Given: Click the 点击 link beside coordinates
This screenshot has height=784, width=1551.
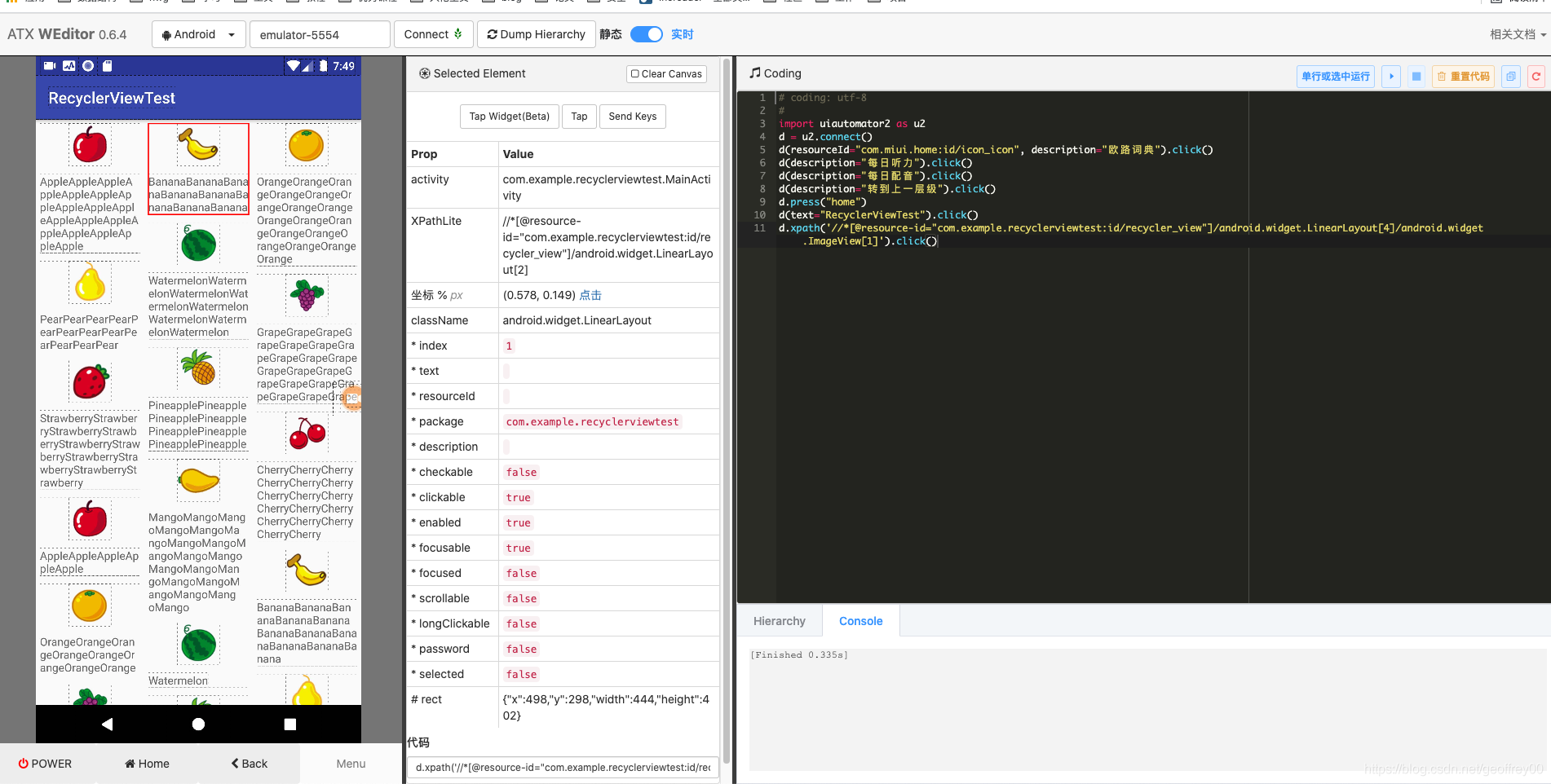Looking at the screenshot, I should point(590,295).
